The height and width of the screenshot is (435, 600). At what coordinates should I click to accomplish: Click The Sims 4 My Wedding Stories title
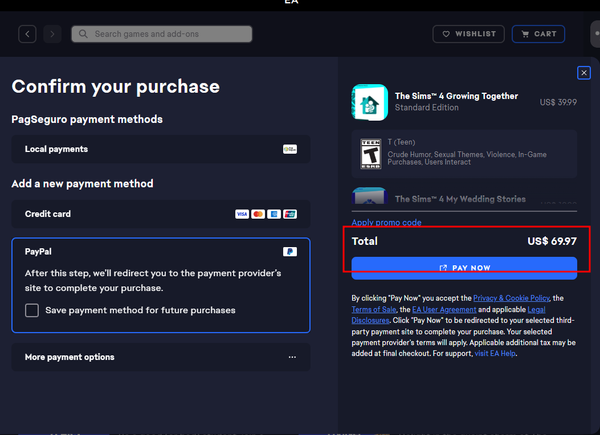(460, 199)
